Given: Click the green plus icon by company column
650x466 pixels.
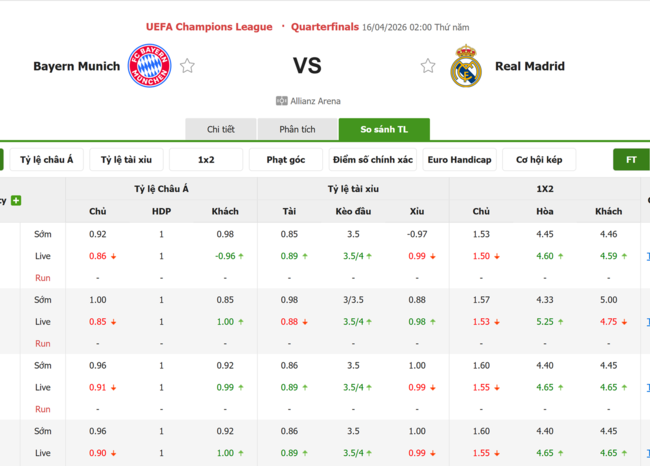Looking at the screenshot, I should coord(16,201).
